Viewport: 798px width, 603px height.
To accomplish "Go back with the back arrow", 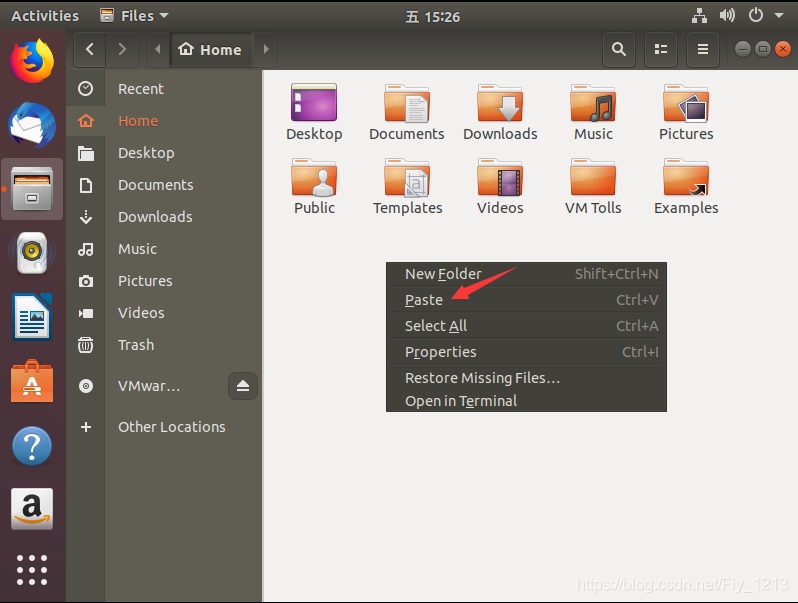I will tap(90, 49).
